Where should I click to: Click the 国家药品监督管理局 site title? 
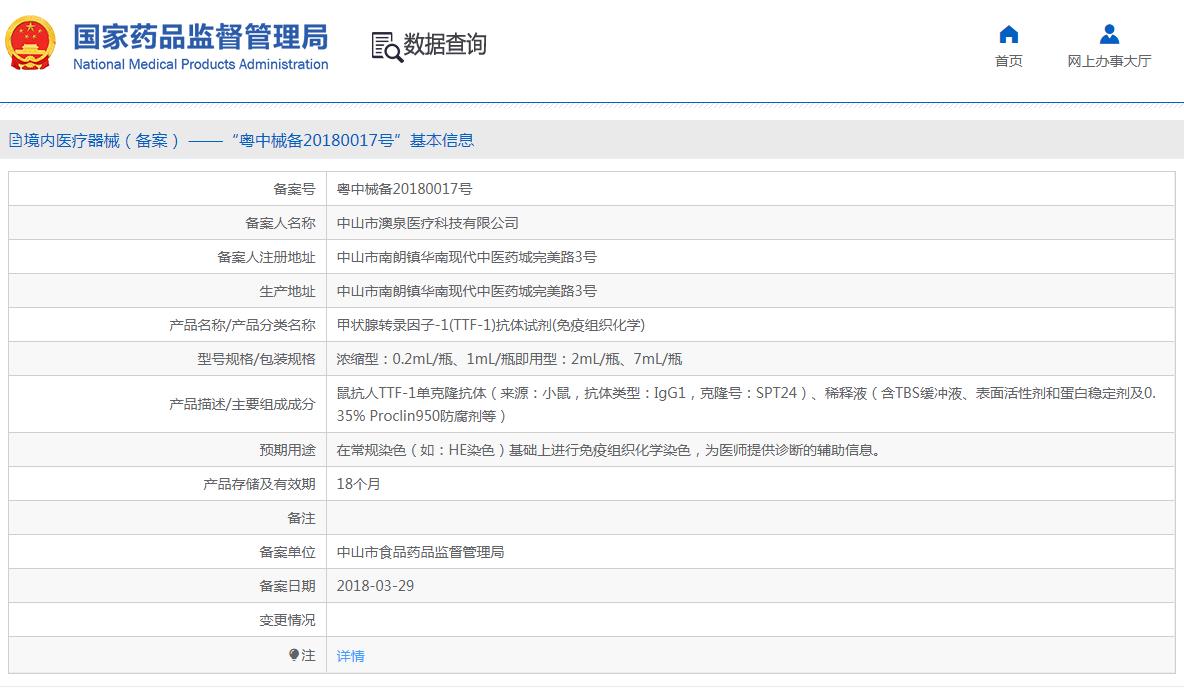(x=200, y=37)
